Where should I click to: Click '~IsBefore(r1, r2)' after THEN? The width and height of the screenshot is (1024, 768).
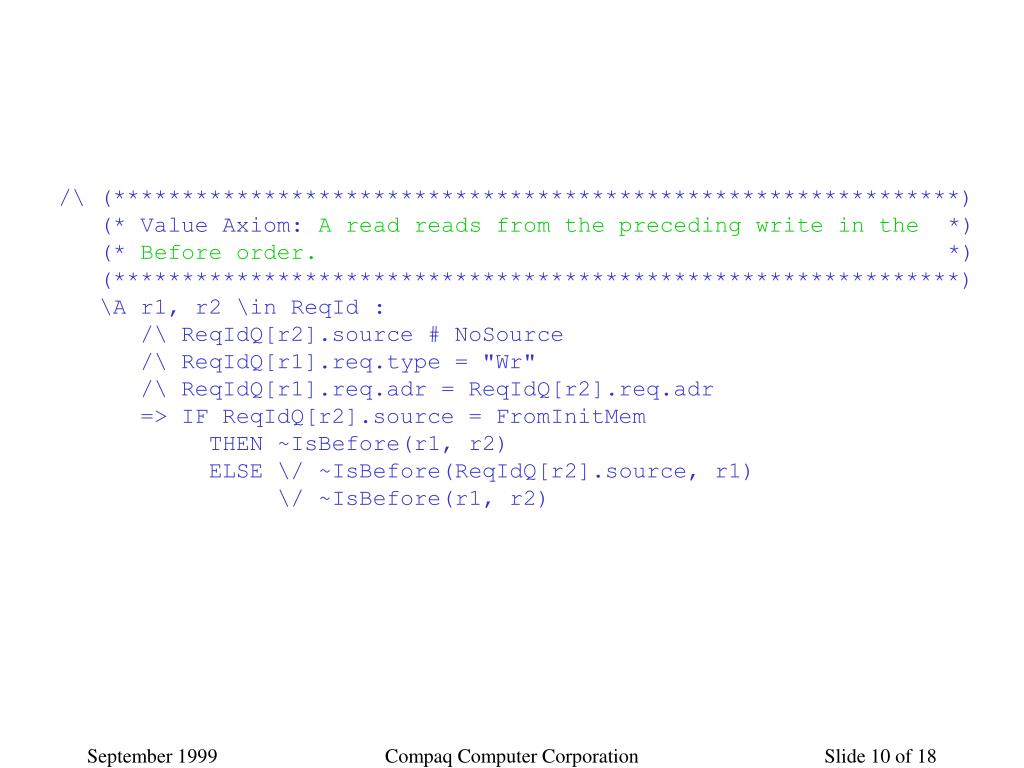(x=392, y=445)
